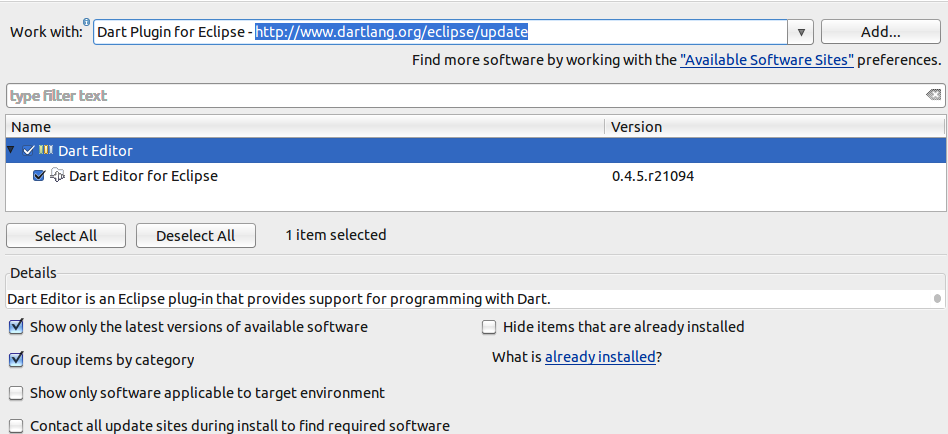This screenshot has width=948, height=434.
Task: Select the Dart Editor for Eclipse row text
Action: [x=143, y=176]
